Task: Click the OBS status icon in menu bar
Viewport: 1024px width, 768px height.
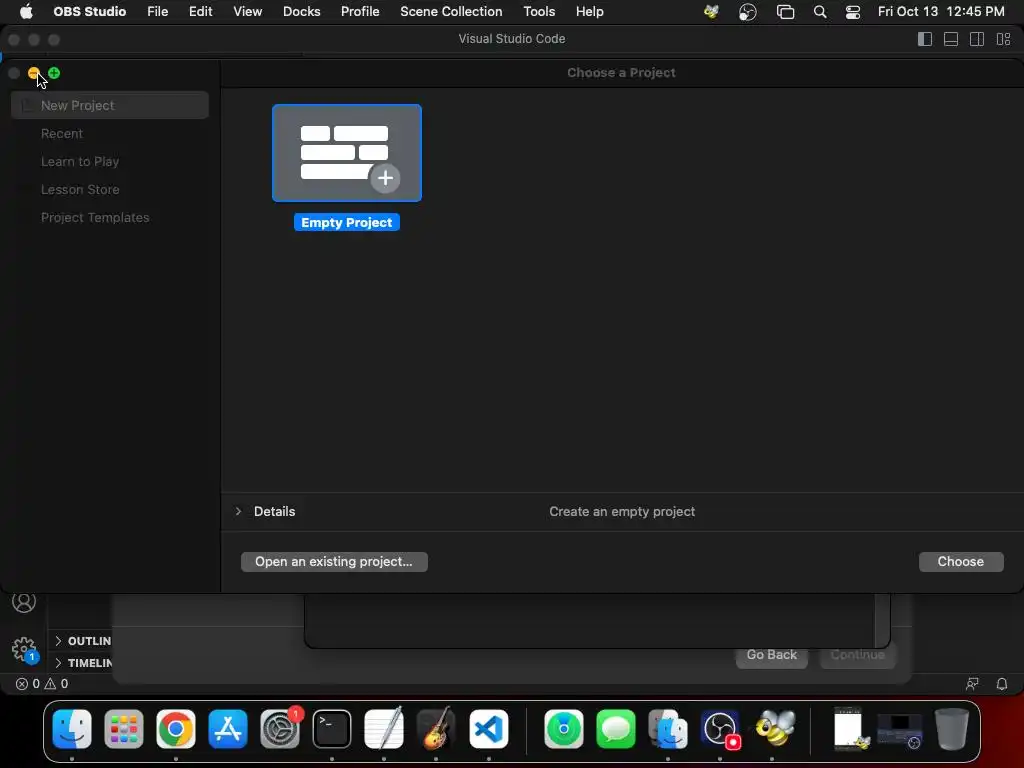Action: point(748,12)
